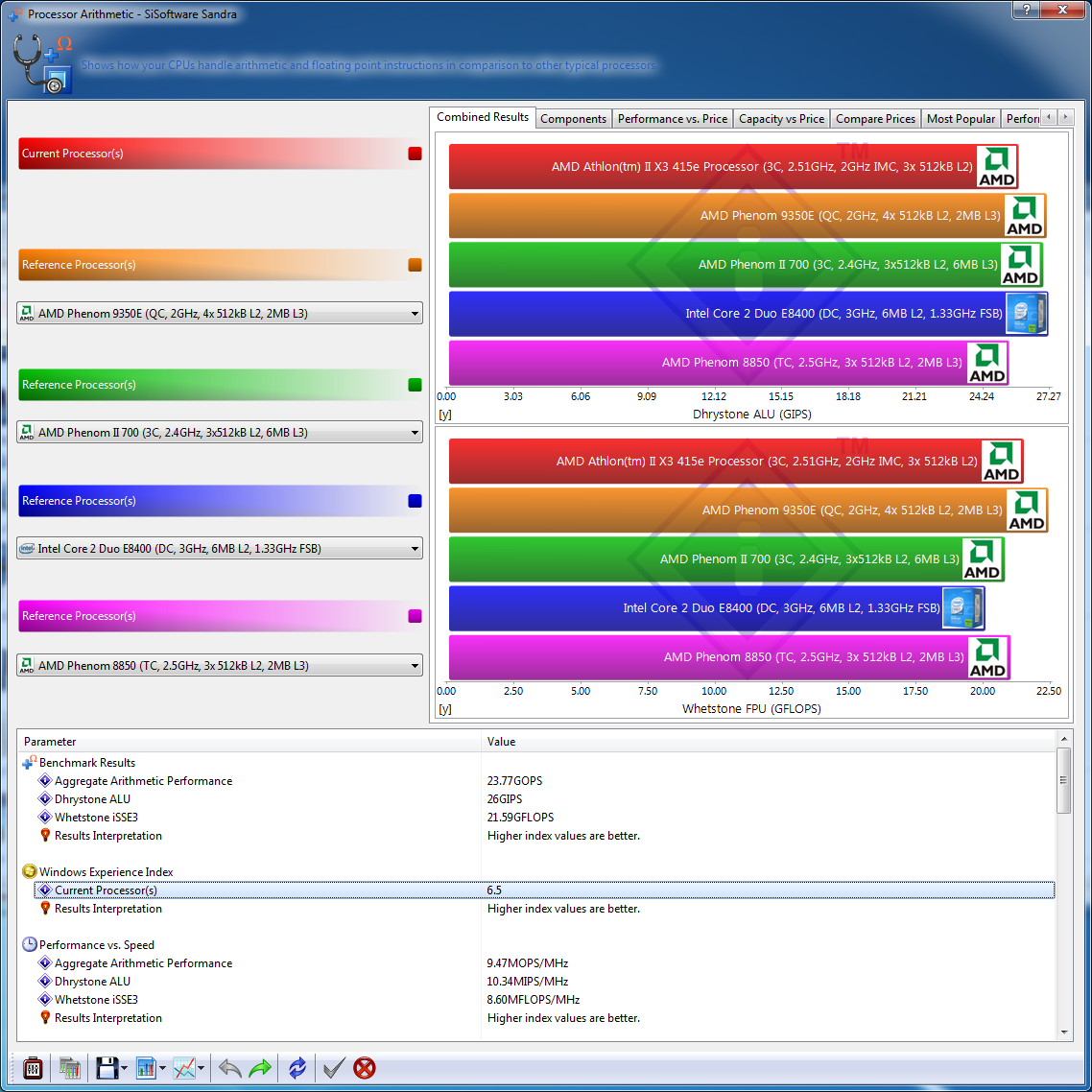
Task: Click the grey checkmark OK icon
Action: (334, 1068)
